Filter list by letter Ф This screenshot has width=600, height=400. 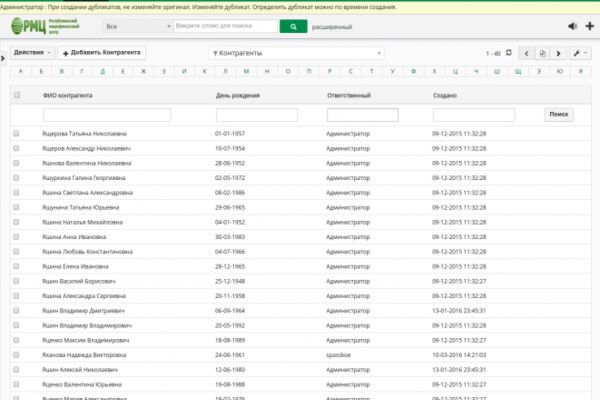[413, 71]
